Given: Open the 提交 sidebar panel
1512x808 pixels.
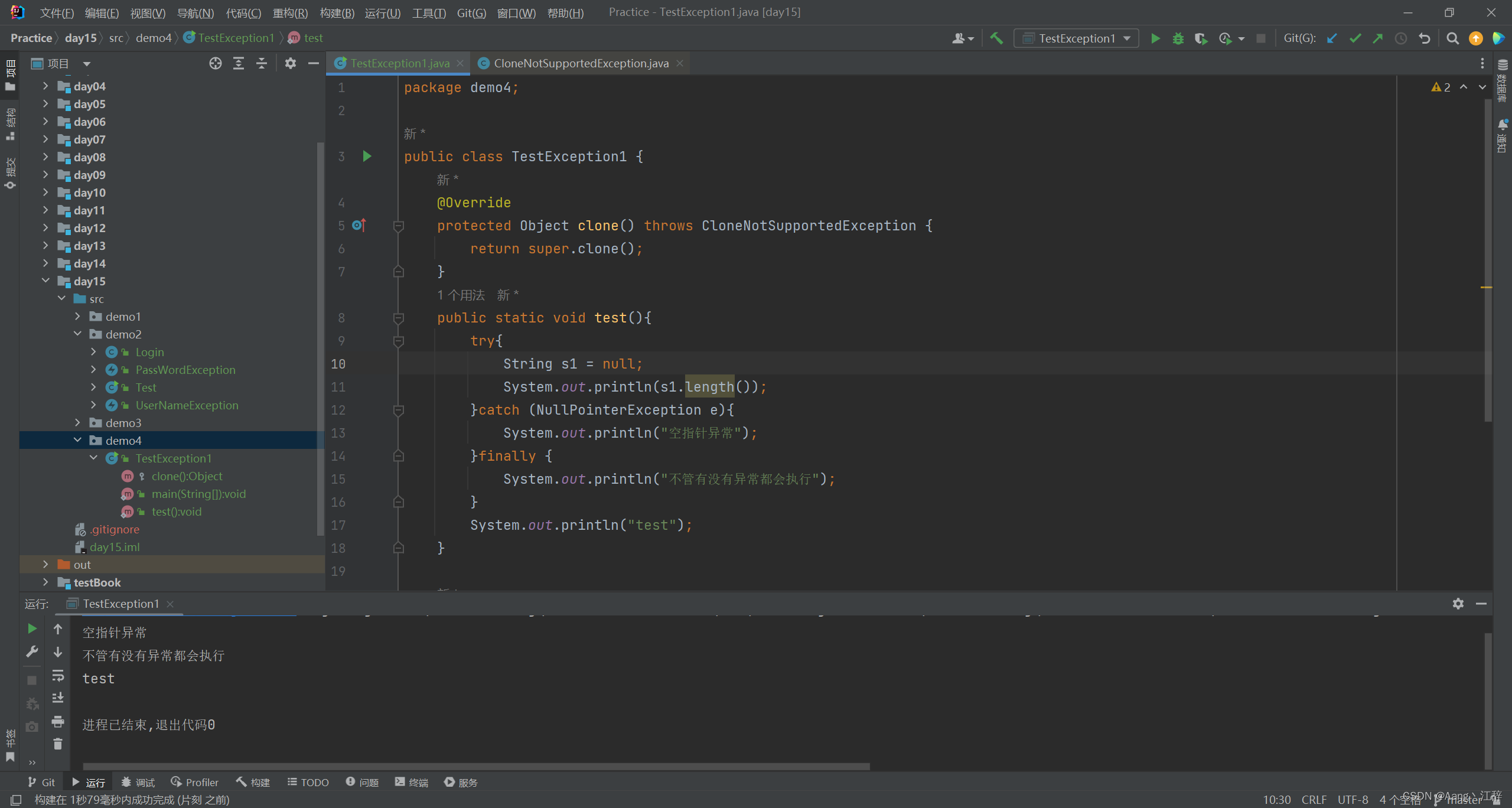Looking at the screenshot, I should click(x=9, y=170).
